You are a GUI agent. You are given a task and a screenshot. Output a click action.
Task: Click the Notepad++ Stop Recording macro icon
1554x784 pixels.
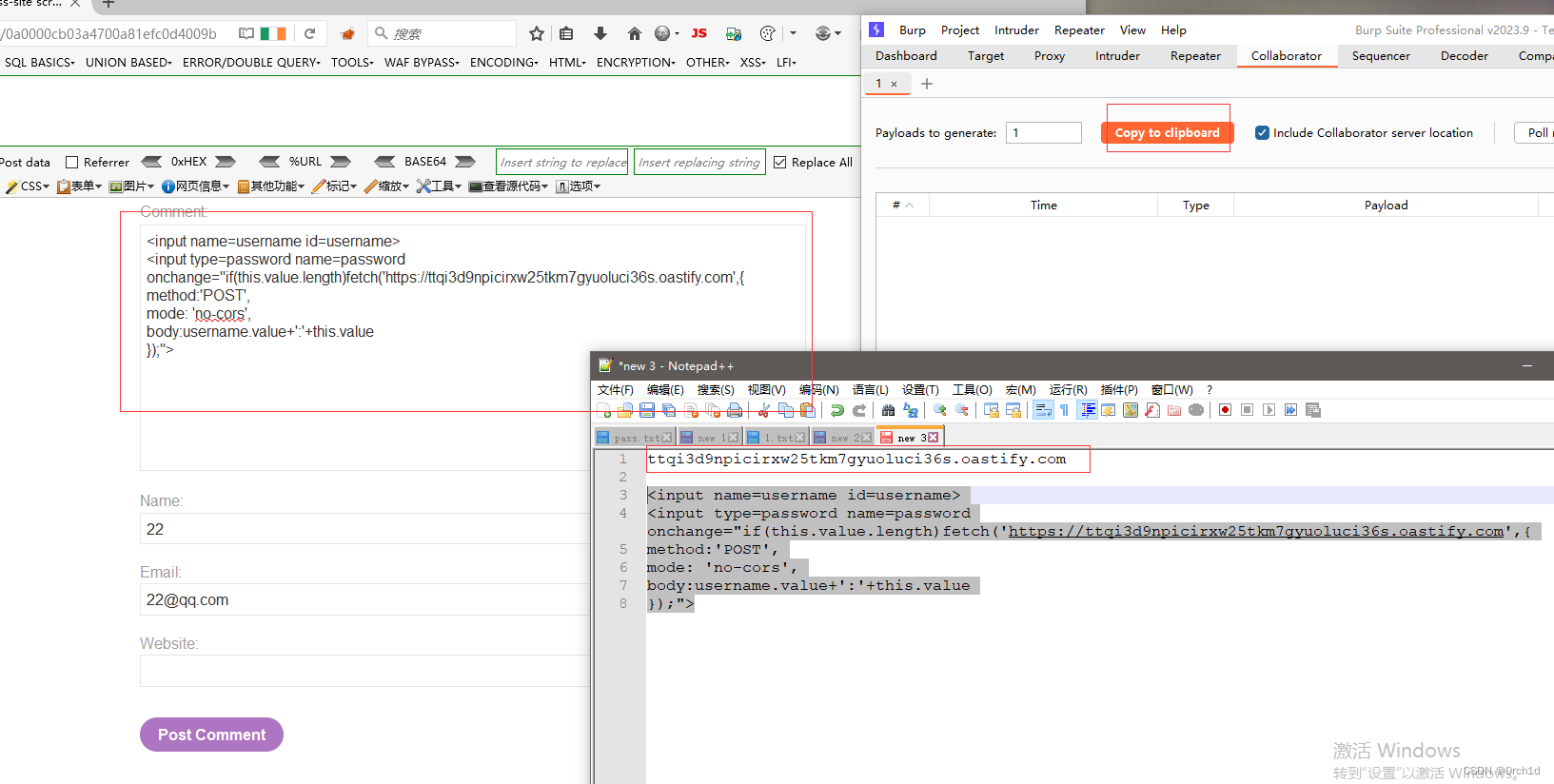1248,410
